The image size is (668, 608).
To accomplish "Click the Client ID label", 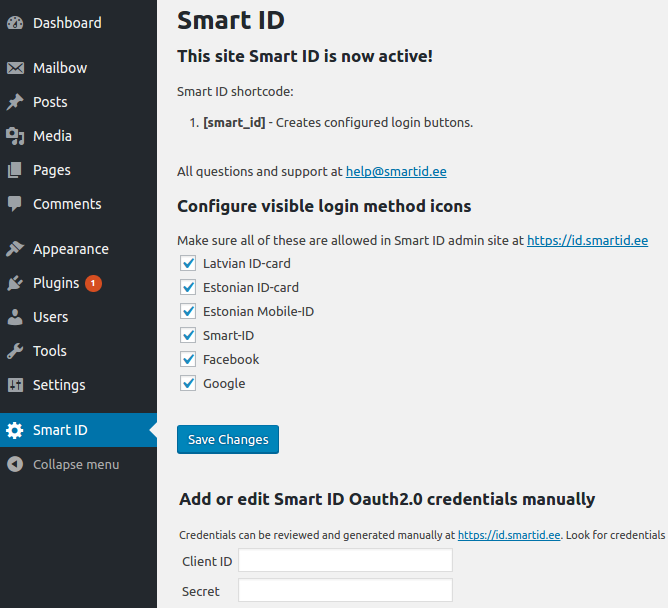I will pyautogui.click(x=207, y=562).
